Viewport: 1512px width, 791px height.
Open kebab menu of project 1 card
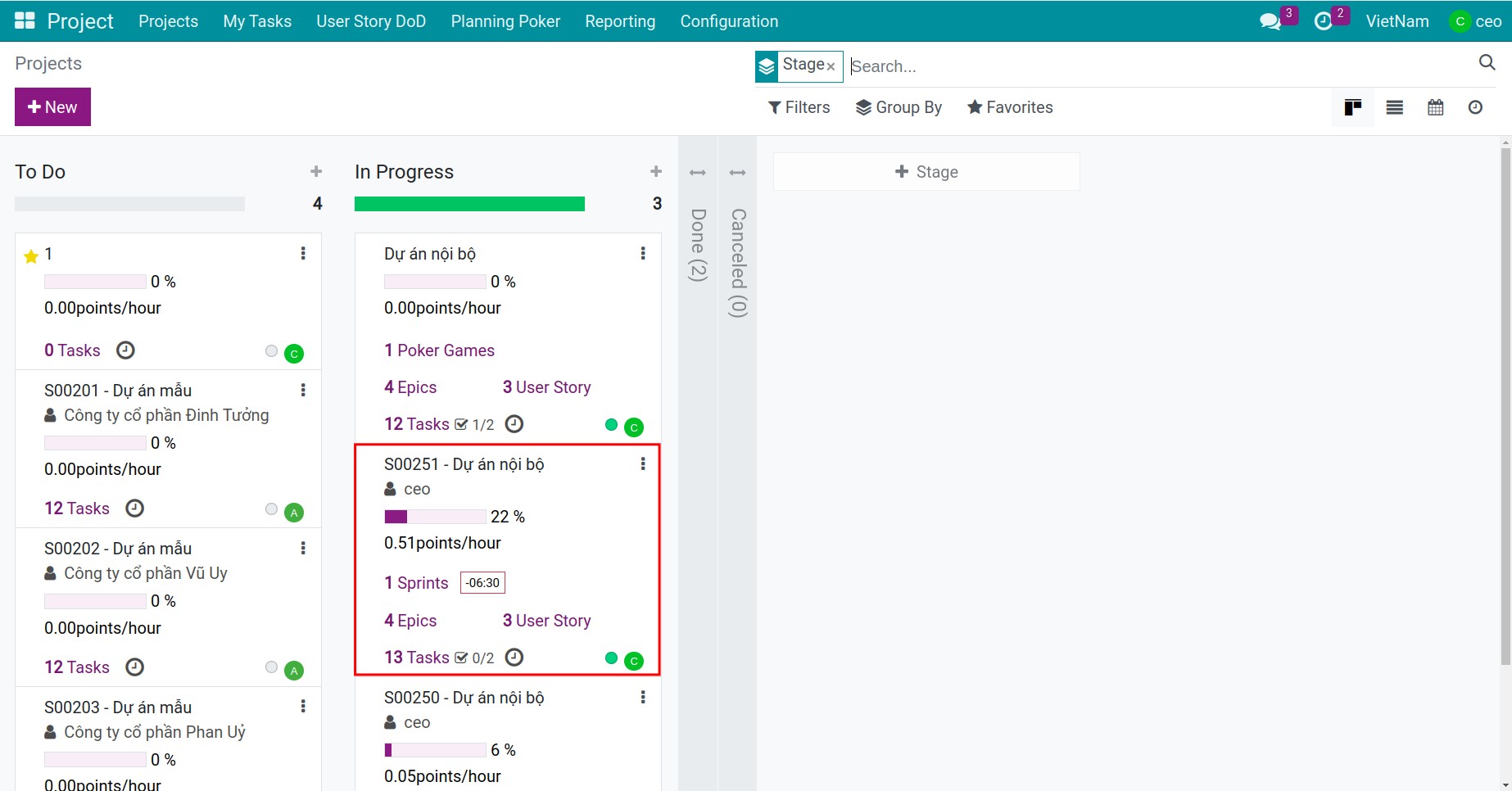[x=303, y=254]
